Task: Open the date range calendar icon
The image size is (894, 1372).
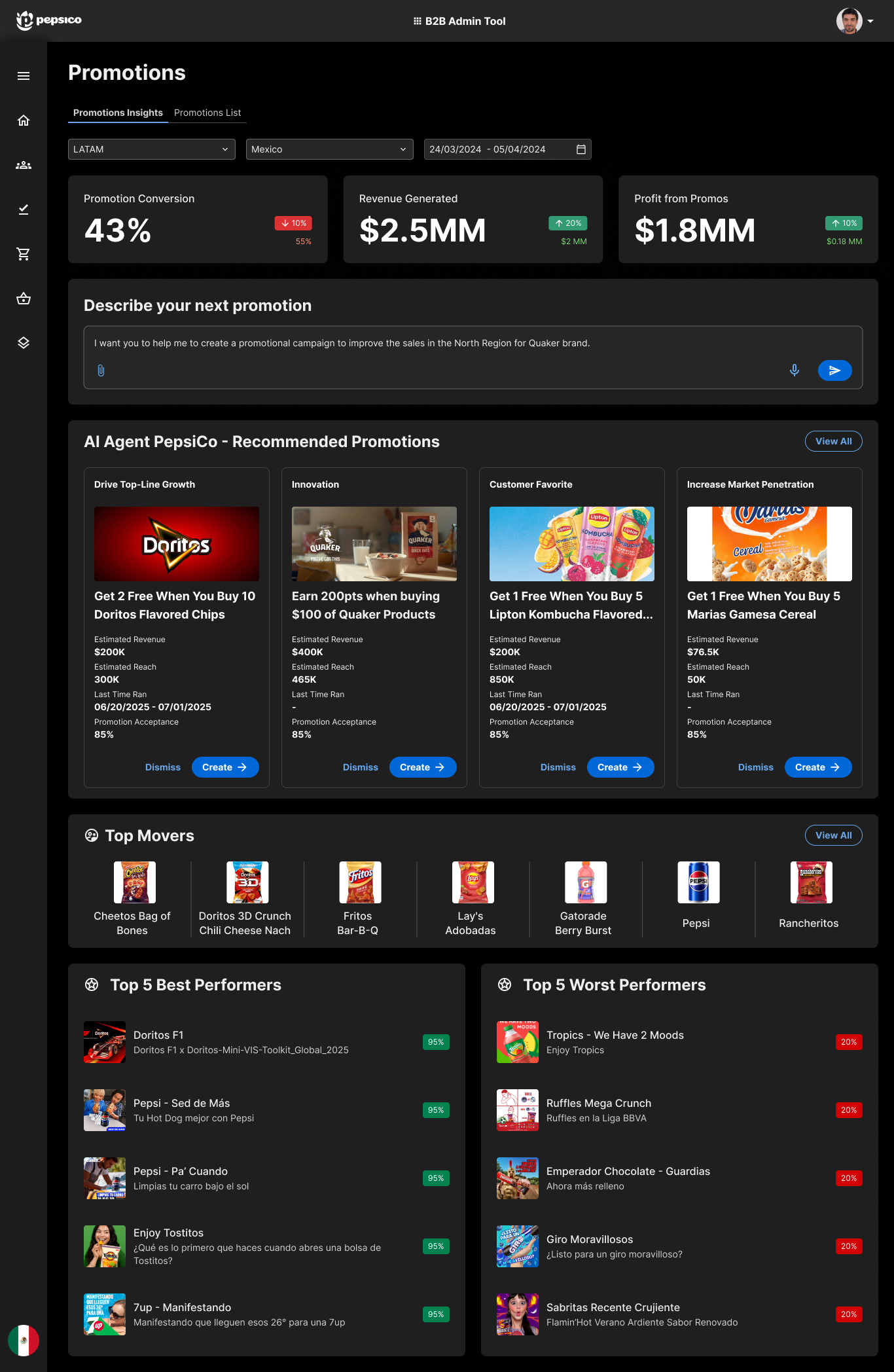Action: tap(581, 149)
